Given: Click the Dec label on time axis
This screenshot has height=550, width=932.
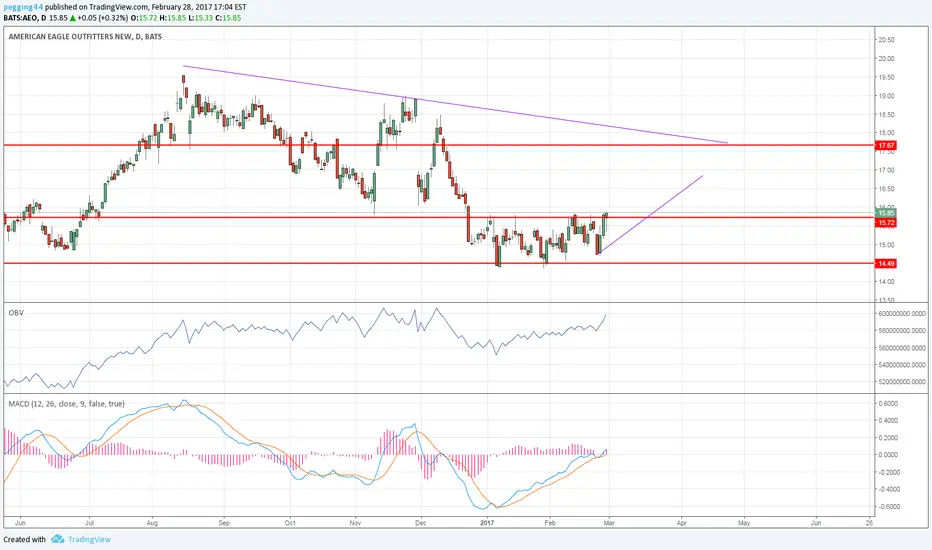Looking at the screenshot, I should click(421, 523).
